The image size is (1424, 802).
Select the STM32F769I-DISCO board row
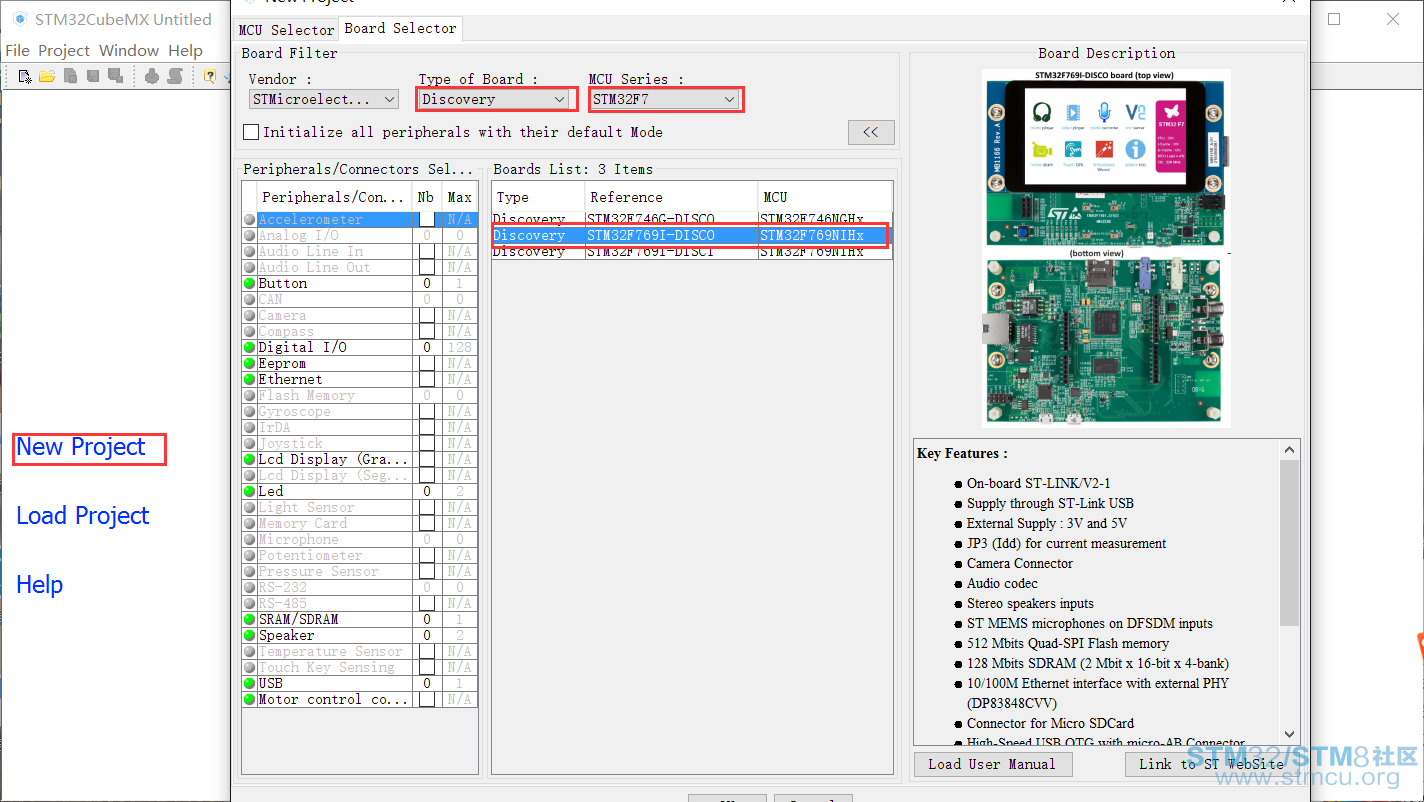[691, 236]
